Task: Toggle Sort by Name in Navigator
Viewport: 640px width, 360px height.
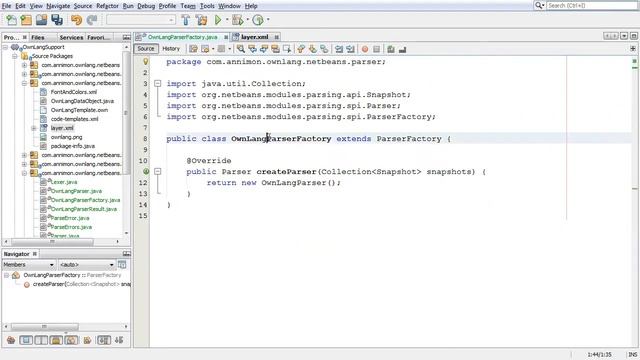Action: (104, 340)
